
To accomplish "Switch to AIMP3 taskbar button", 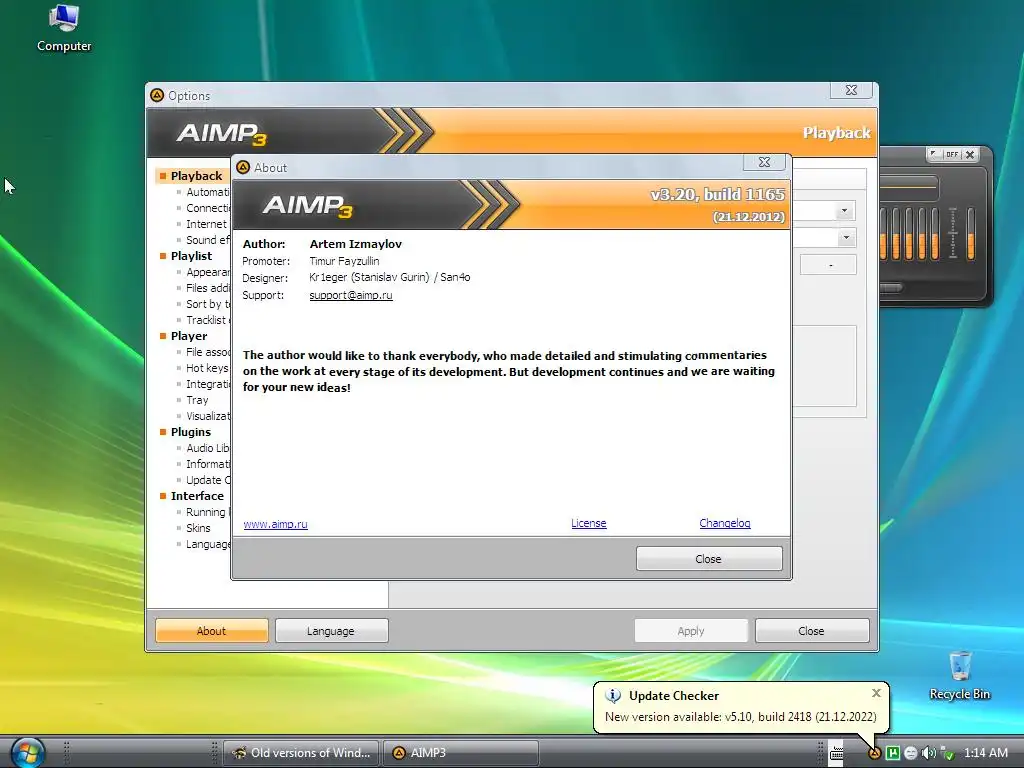I will click(x=461, y=753).
